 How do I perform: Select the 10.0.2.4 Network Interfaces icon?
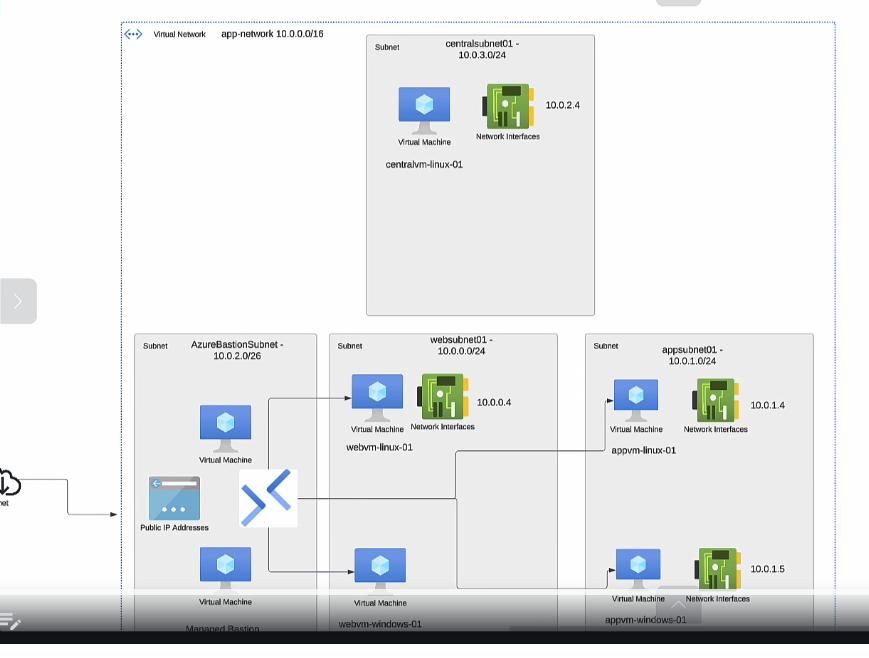pos(507,106)
